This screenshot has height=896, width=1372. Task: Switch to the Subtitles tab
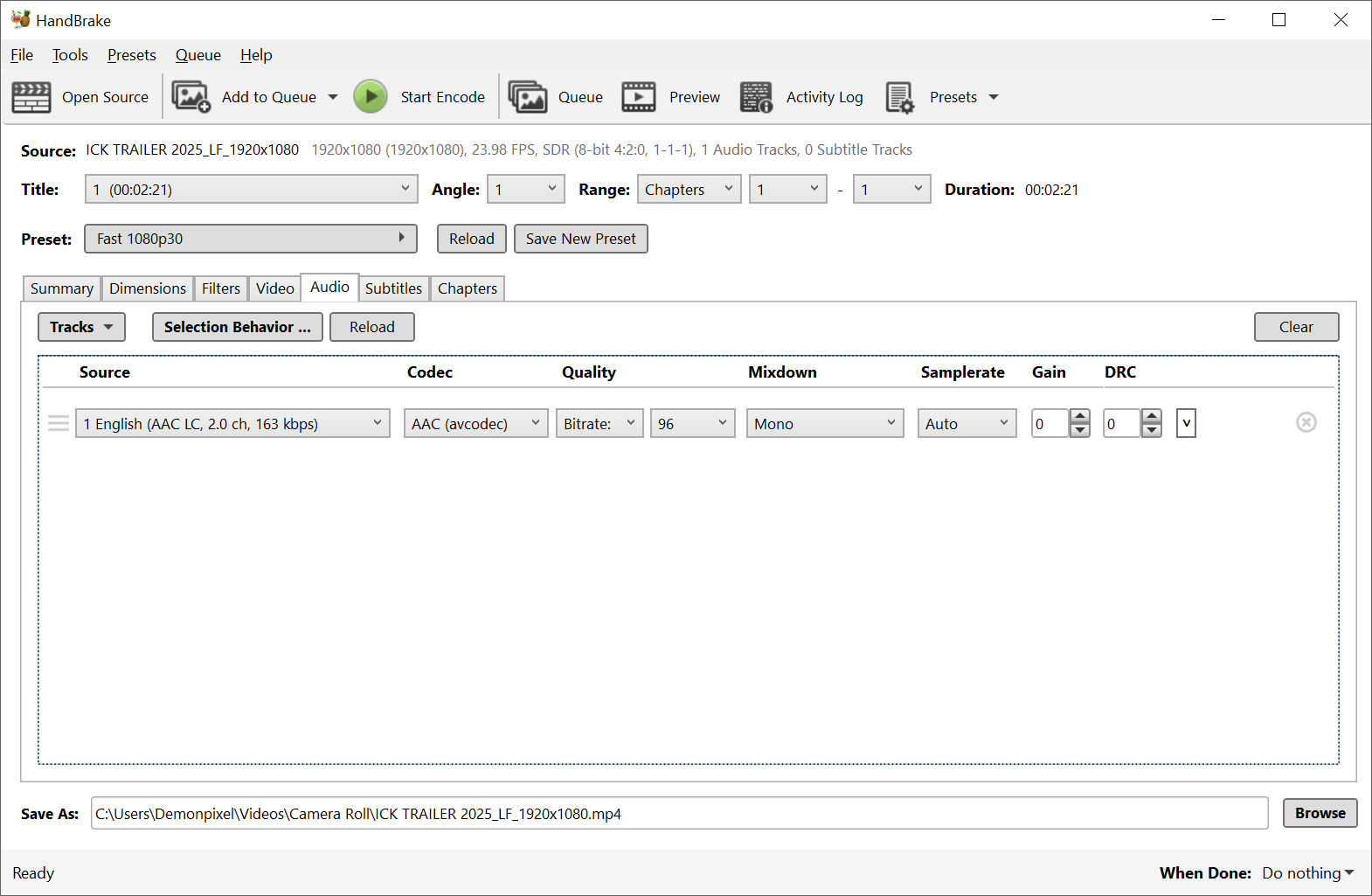pyautogui.click(x=393, y=288)
